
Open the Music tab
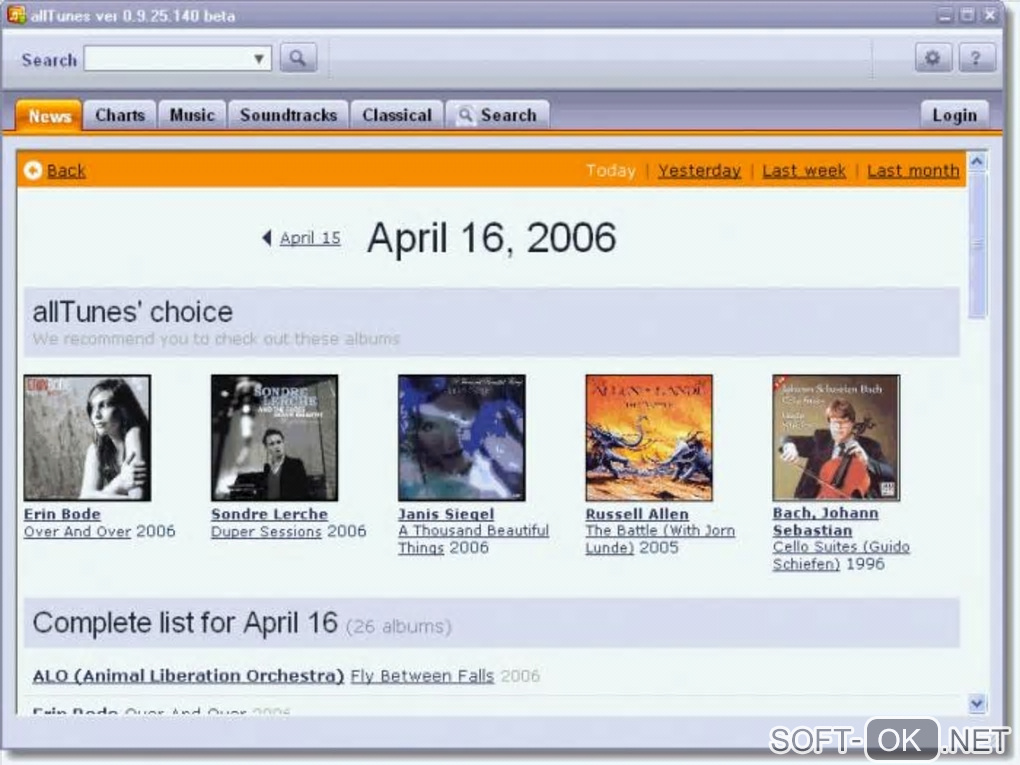pos(192,115)
